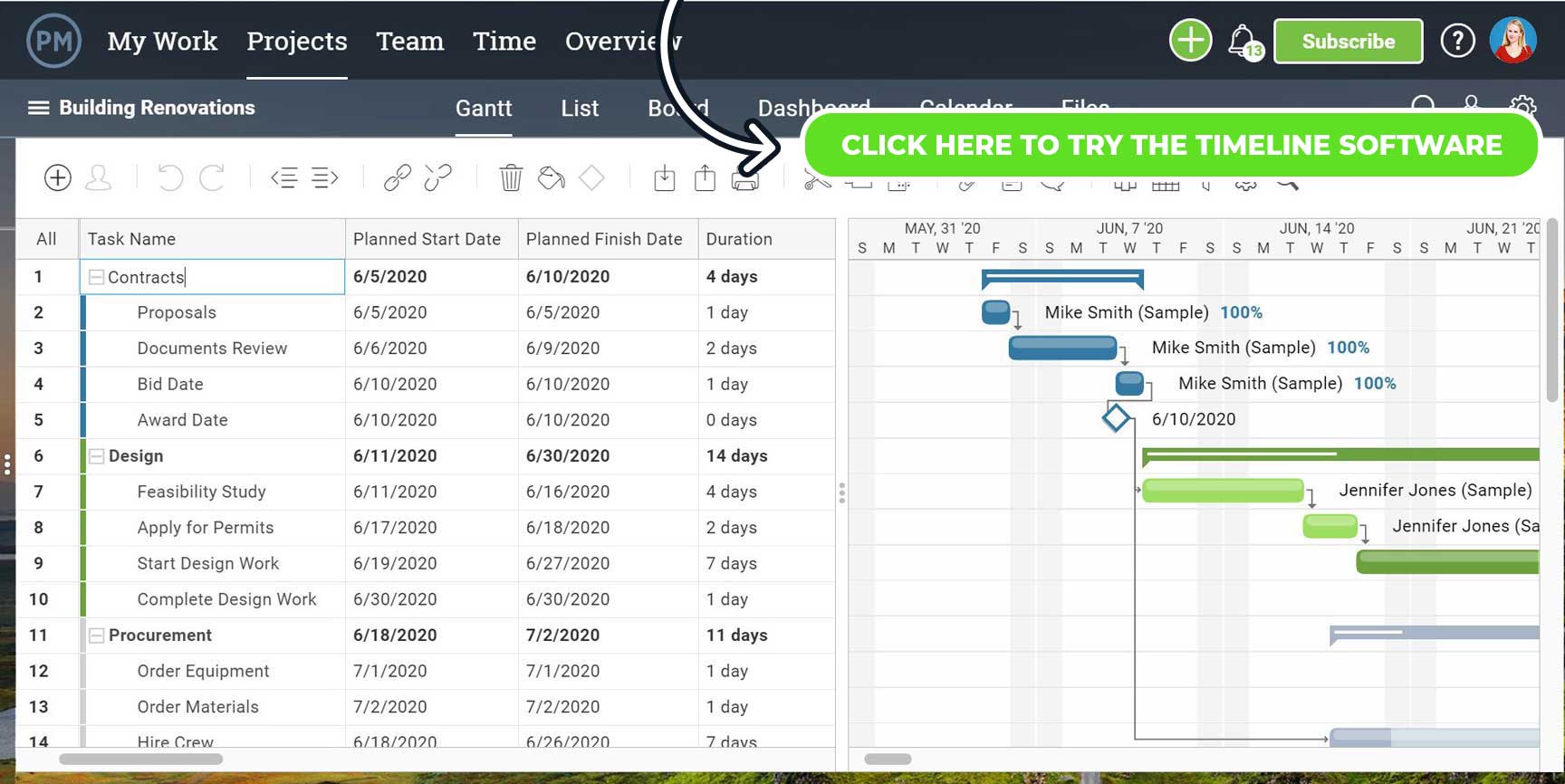
Task: Go to My Work
Action: point(162,41)
